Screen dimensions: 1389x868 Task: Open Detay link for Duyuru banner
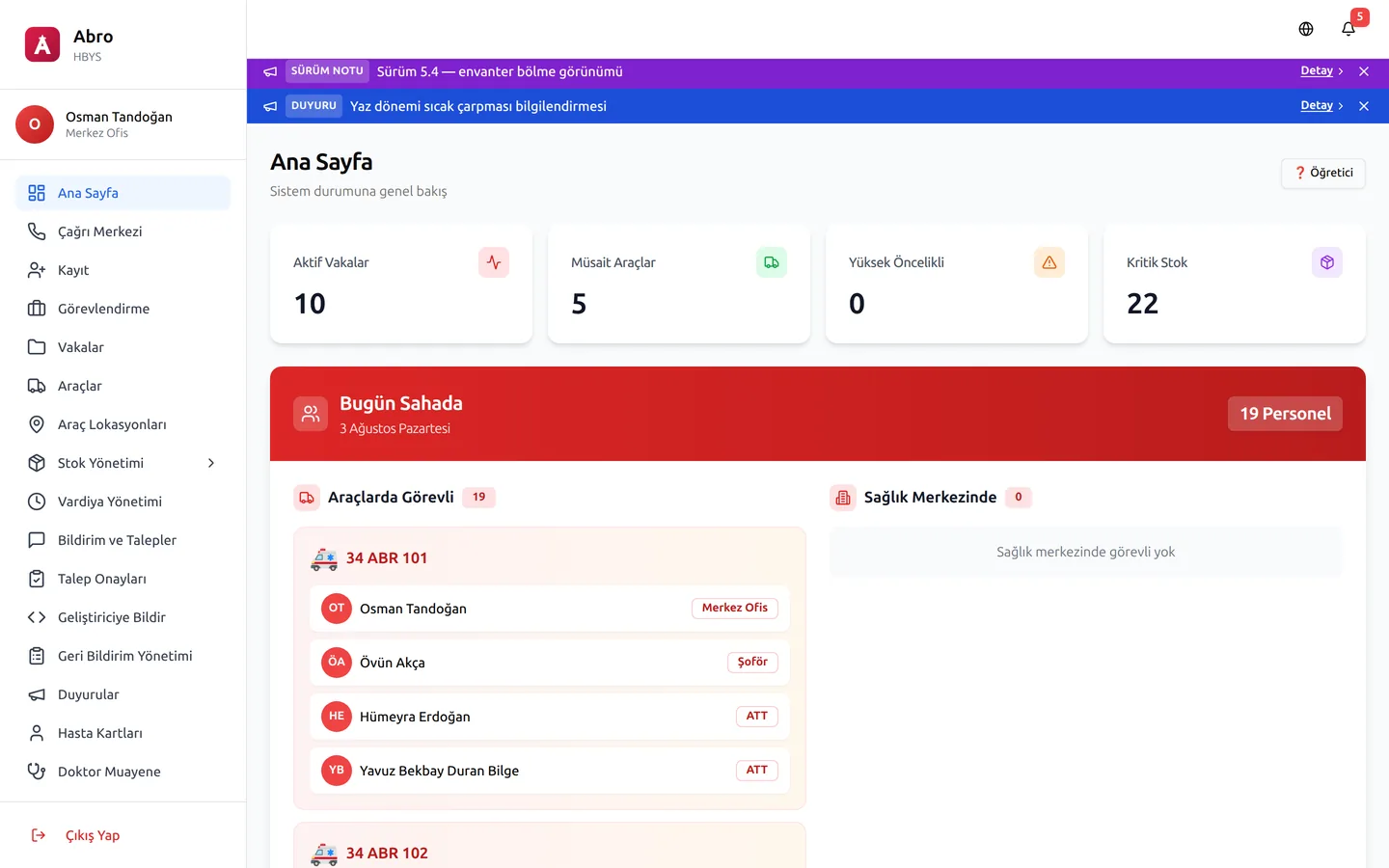coord(1321,105)
